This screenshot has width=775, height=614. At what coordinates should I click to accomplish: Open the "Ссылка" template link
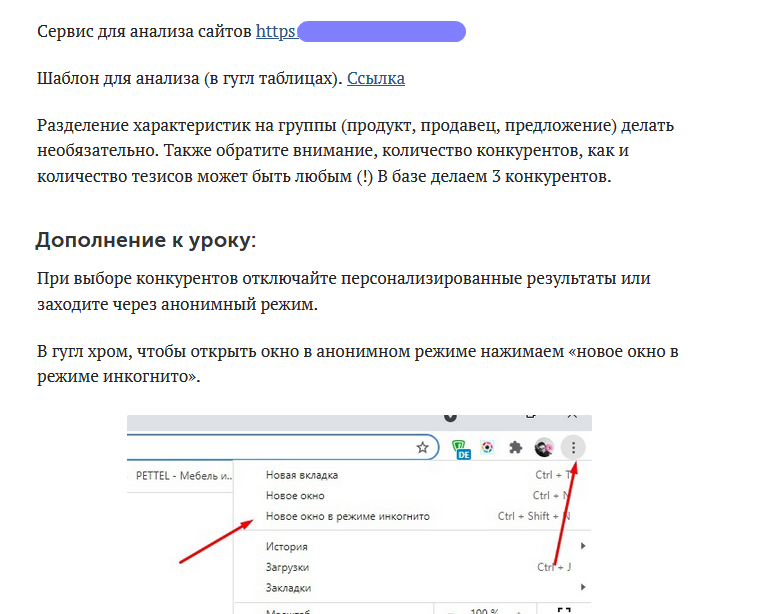click(x=375, y=78)
